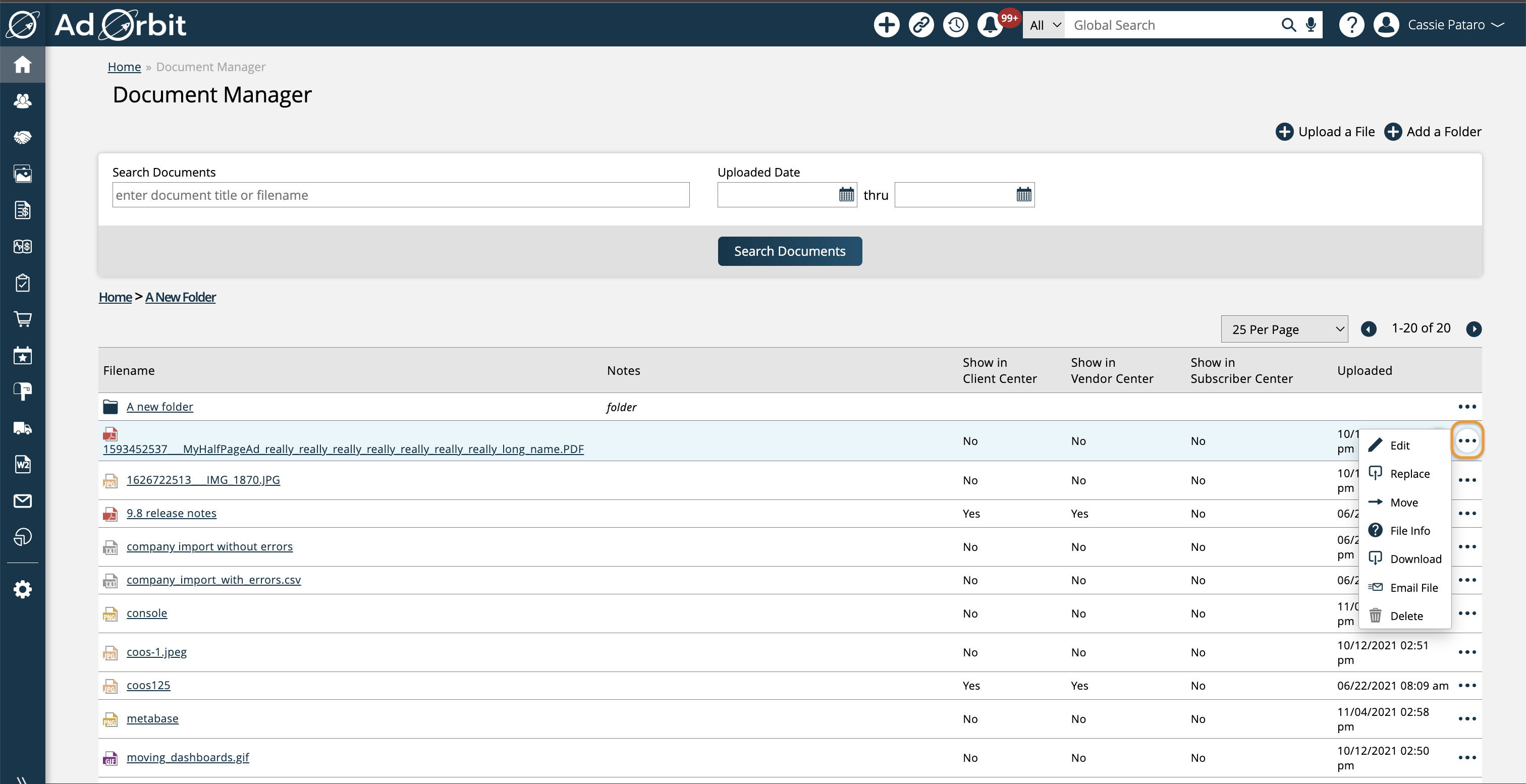Screen dimensions: 1526x784
Task: Choose Email File in the context menu
Action: coord(1413,587)
